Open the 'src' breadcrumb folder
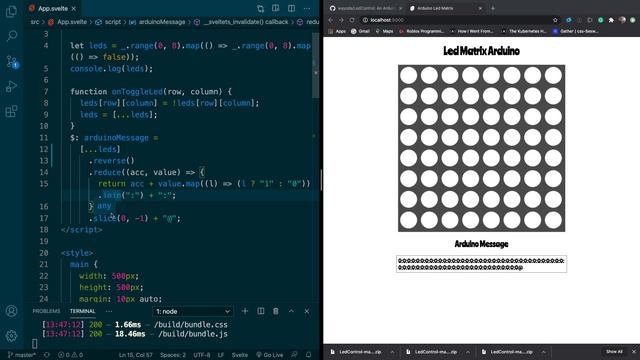 (x=35, y=22)
